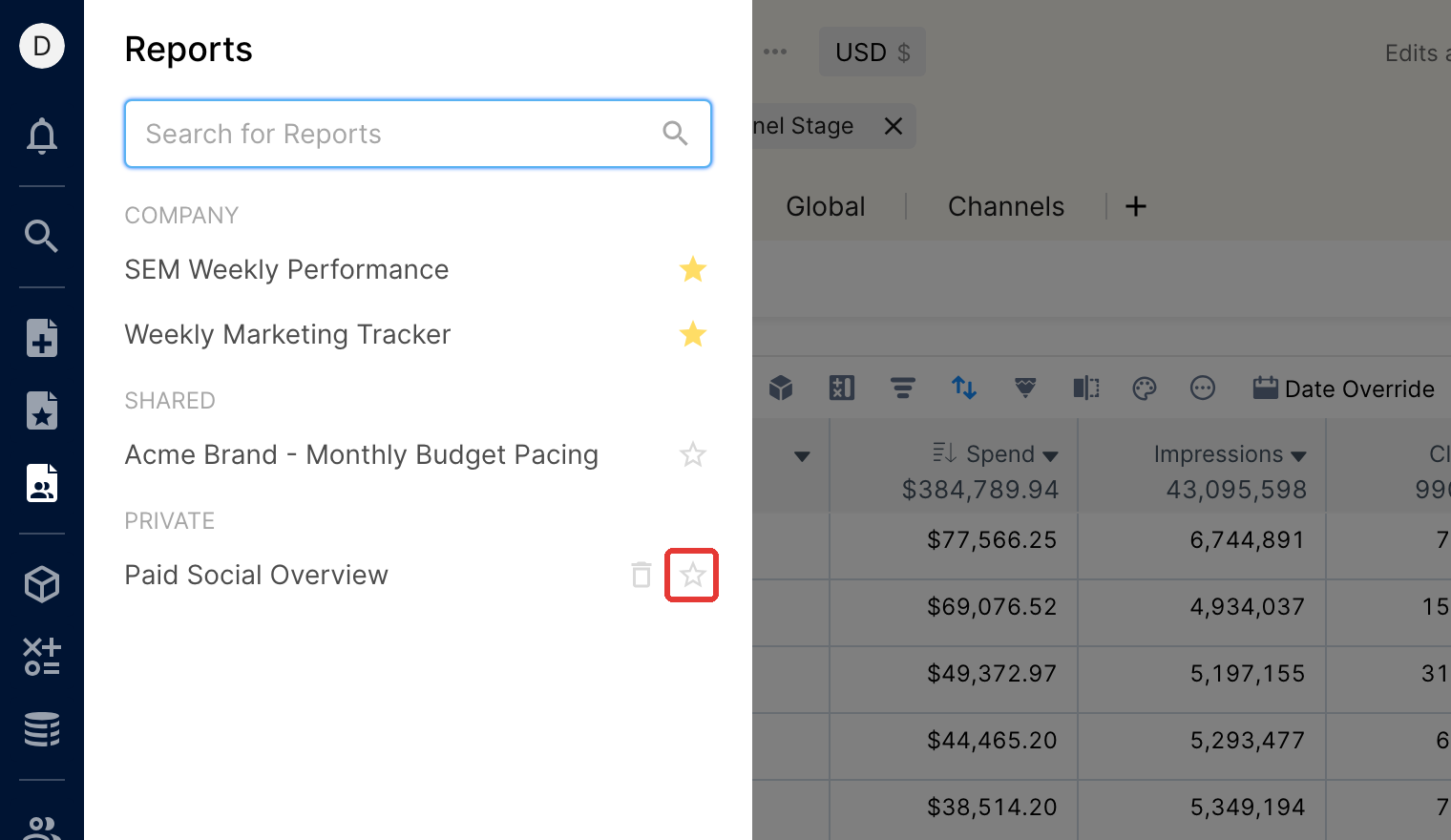The height and width of the screenshot is (840, 1451).
Task: Unstar SEM Weekly Performance report
Action: [x=693, y=269]
